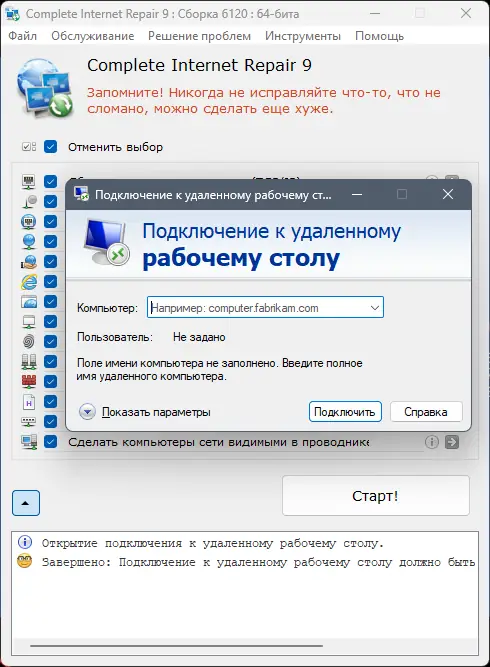Click the red firewall icon in the list

coord(29,381)
